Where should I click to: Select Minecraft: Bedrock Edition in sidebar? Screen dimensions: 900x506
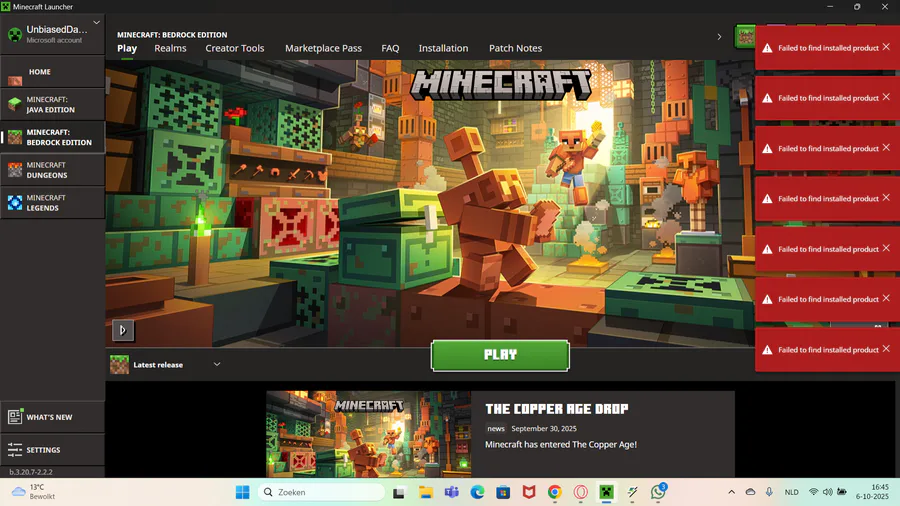(52, 137)
